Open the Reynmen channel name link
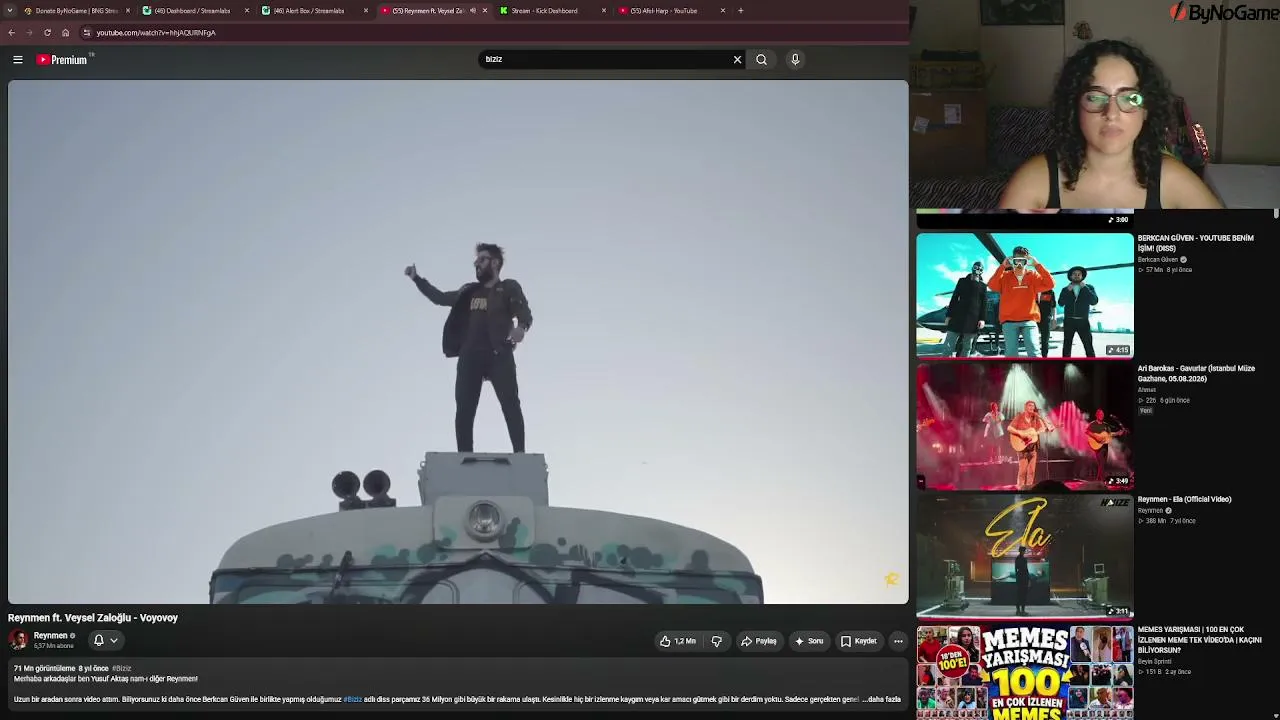Screen dimensions: 1280x720 [50, 636]
